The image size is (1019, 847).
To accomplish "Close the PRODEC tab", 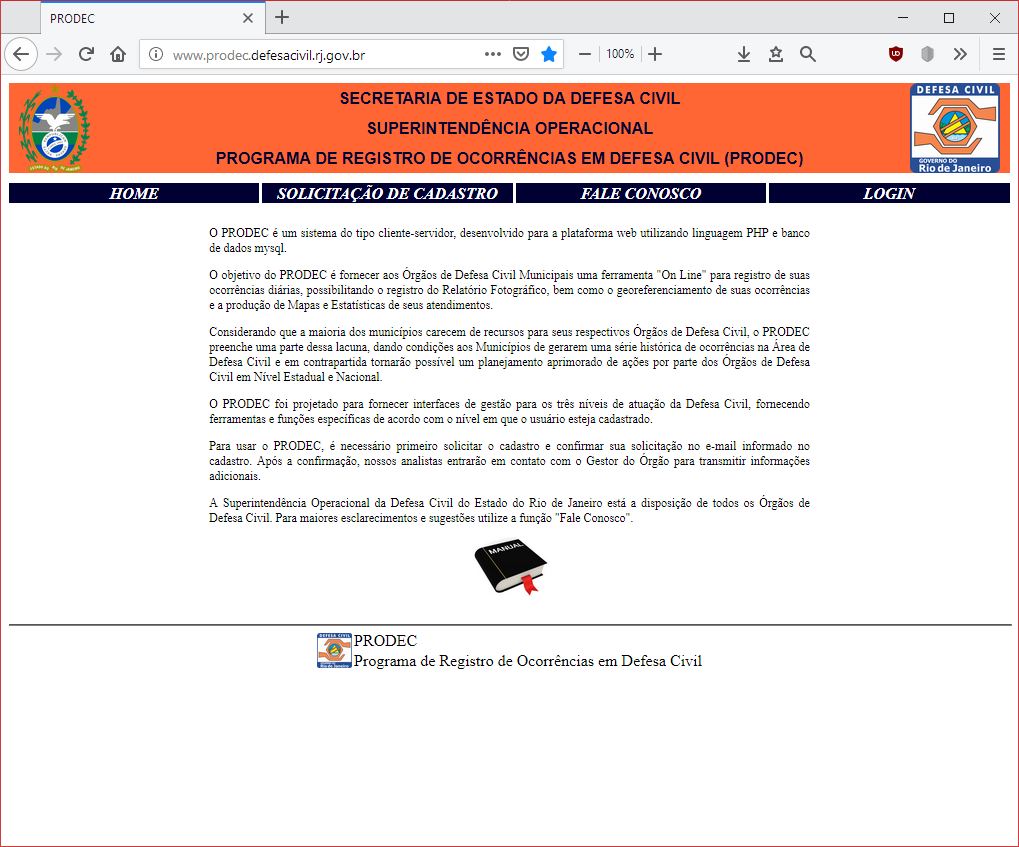I will point(248,18).
